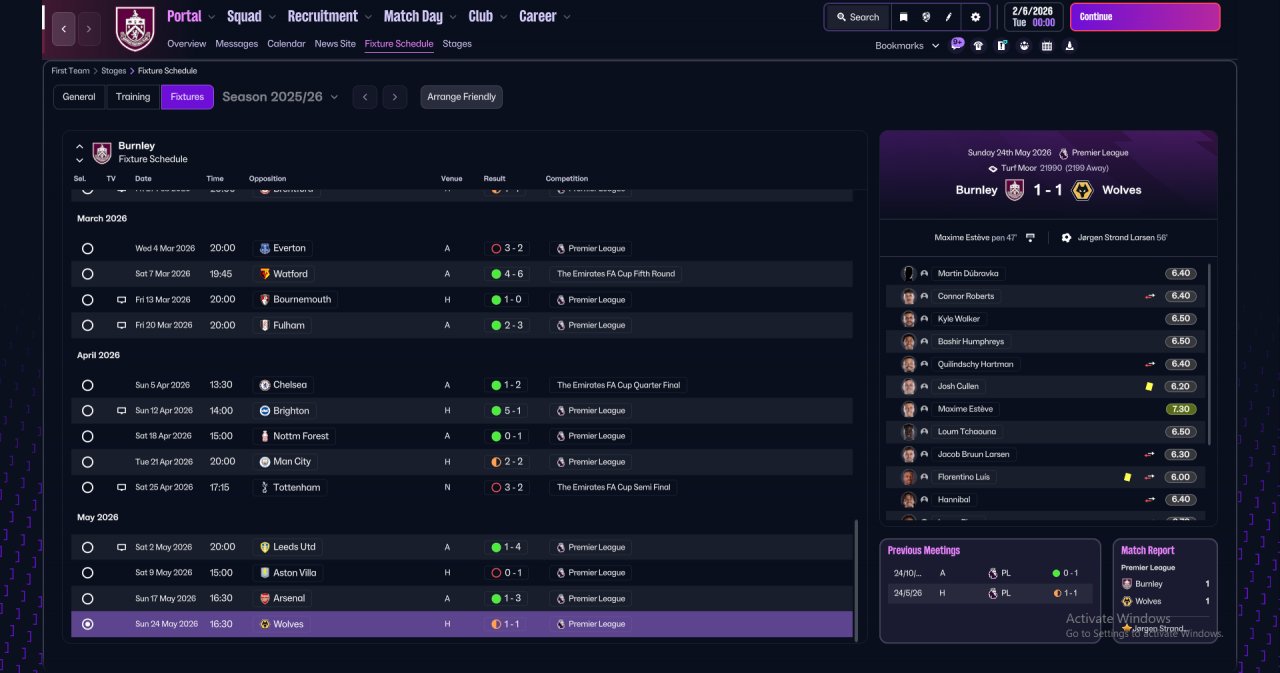Click the Burnley club crest in header
This screenshot has height=673, width=1280.
[135, 29]
